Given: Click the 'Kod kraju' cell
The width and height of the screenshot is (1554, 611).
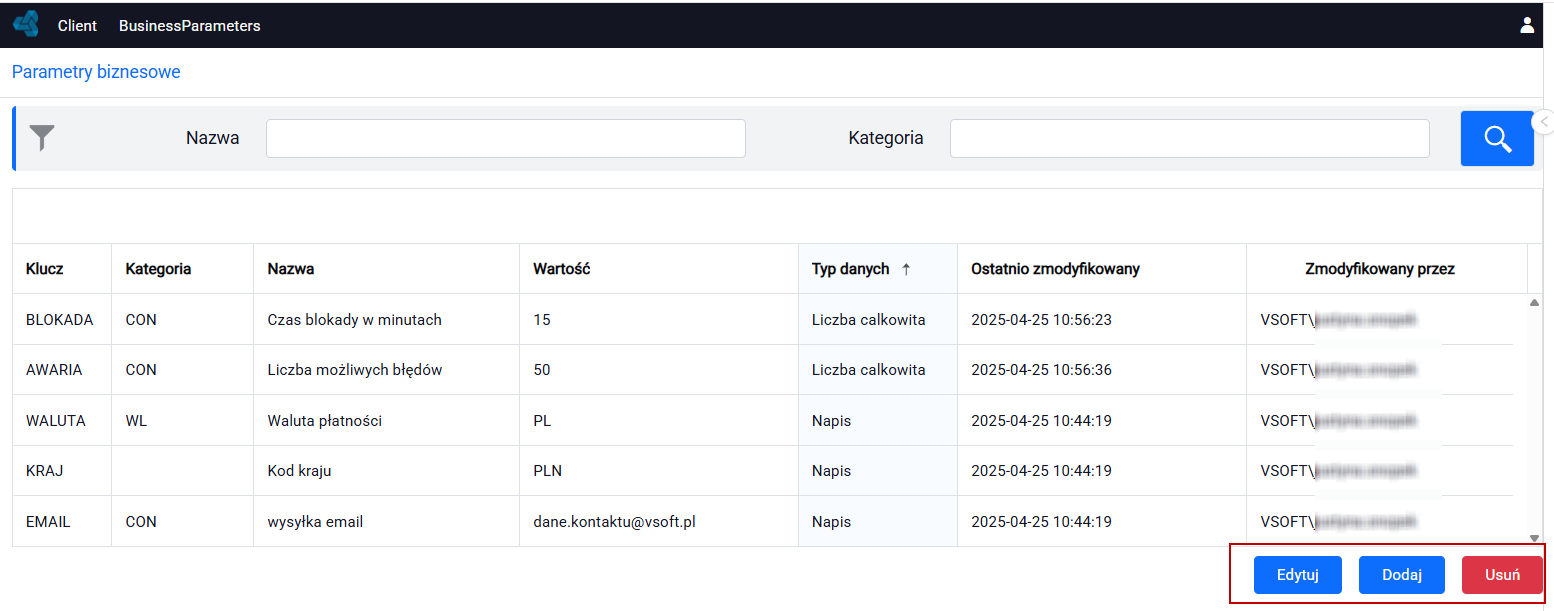Looking at the screenshot, I should (x=386, y=471).
